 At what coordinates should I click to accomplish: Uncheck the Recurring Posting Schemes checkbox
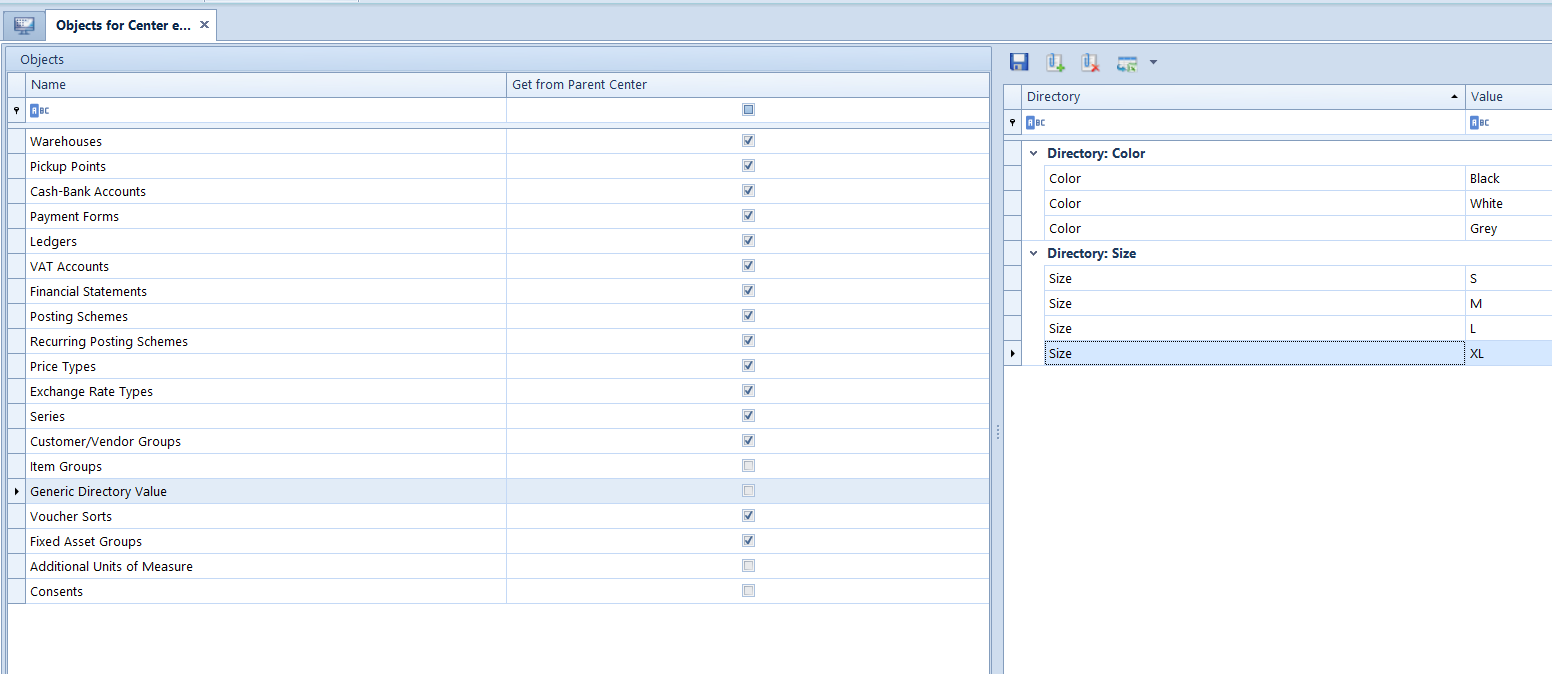[x=748, y=341]
